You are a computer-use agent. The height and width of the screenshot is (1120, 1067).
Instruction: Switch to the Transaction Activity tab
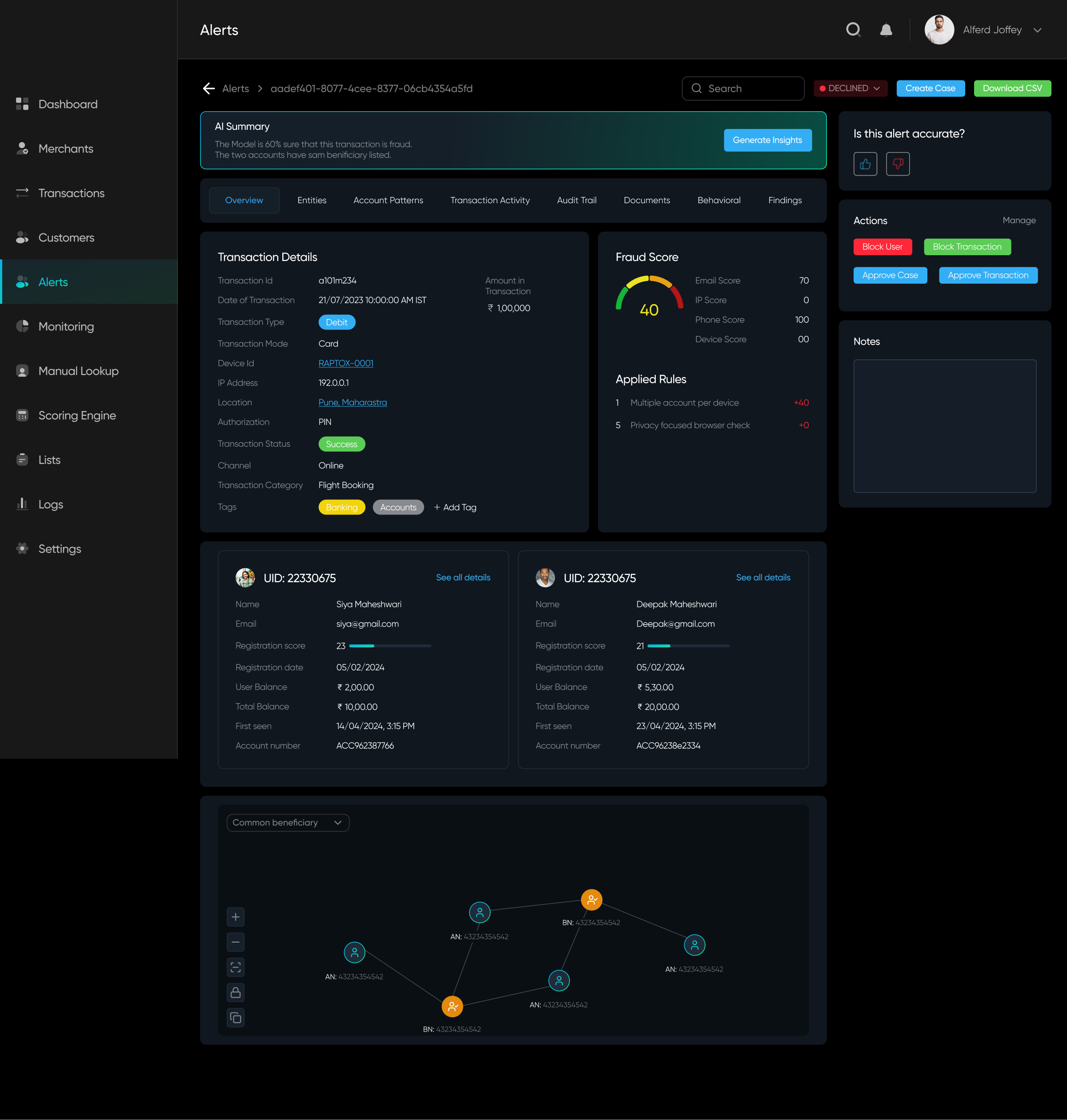click(489, 200)
